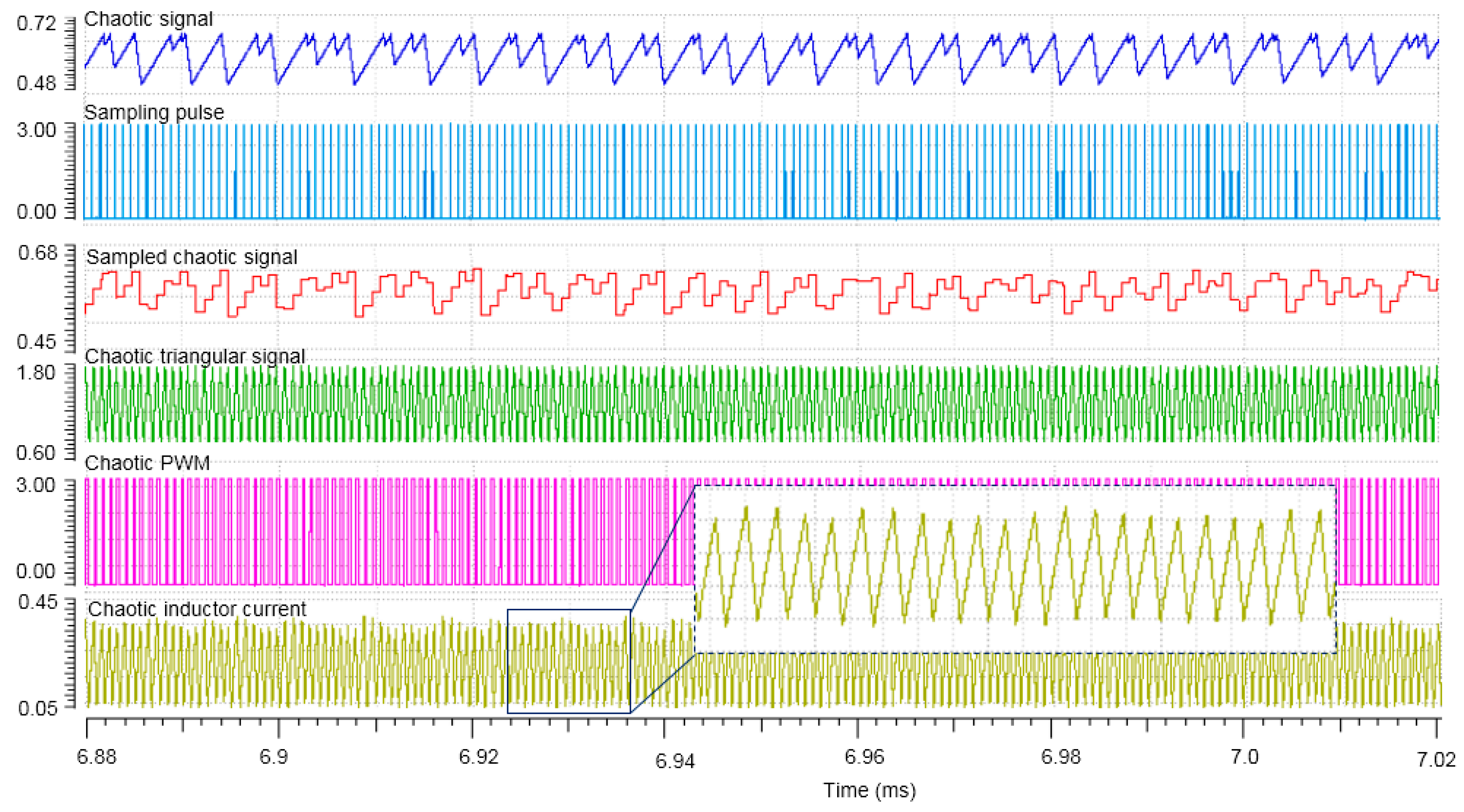Image resolution: width=1464 pixels, height=812 pixels.
Task: Click the 0.45 y-axis value of inductor current
Action: 37,602
